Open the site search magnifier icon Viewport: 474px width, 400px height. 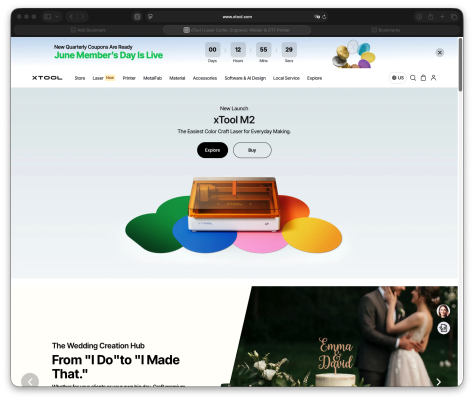[x=413, y=78]
